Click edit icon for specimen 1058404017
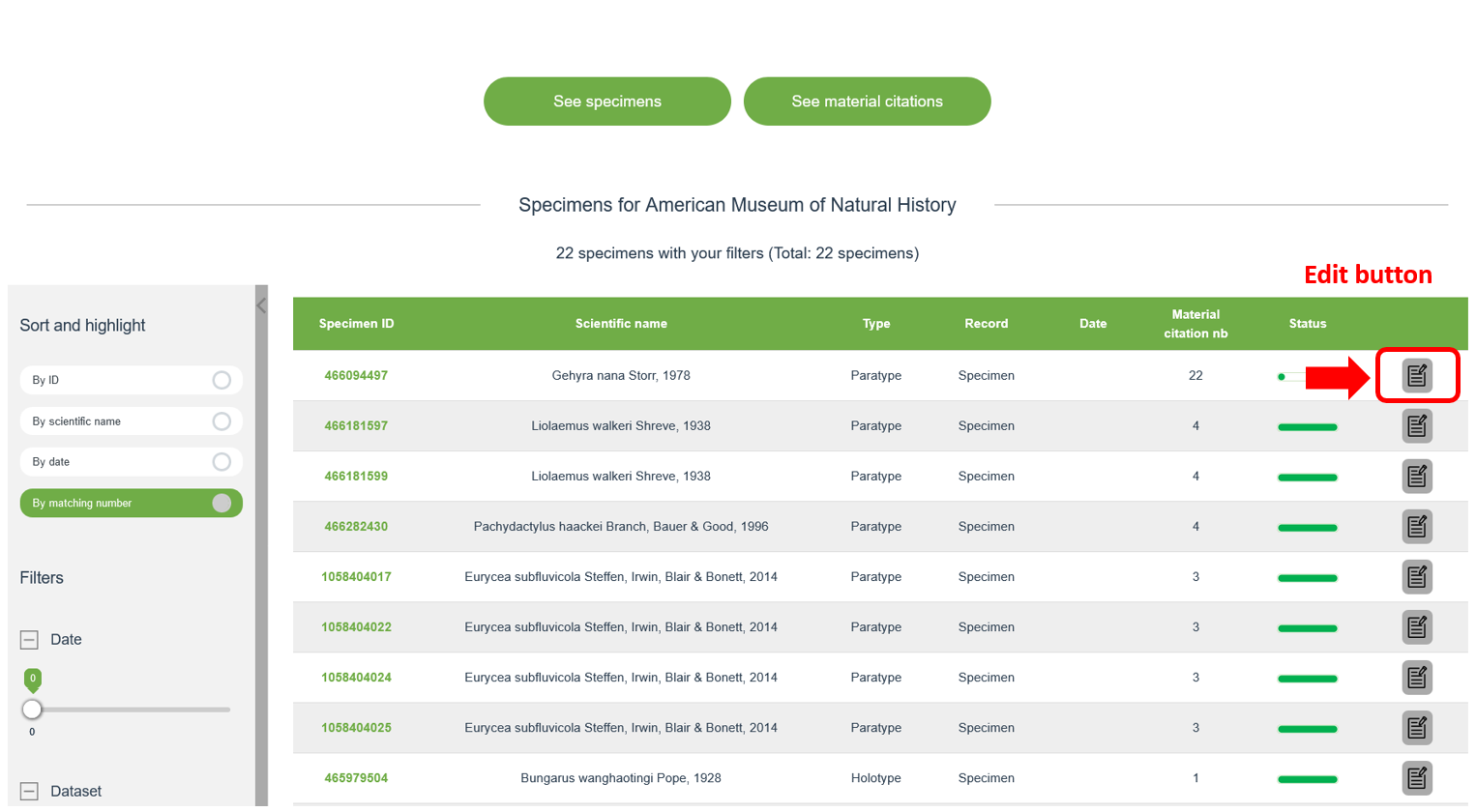The height and width of the screenshot is (812, 1476). pyautogui.click(x=1417, y=576)
